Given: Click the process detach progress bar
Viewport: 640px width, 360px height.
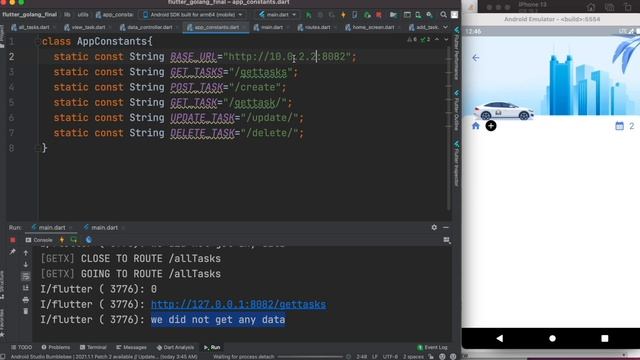Looking at the screenshot, I should point(310,357).
